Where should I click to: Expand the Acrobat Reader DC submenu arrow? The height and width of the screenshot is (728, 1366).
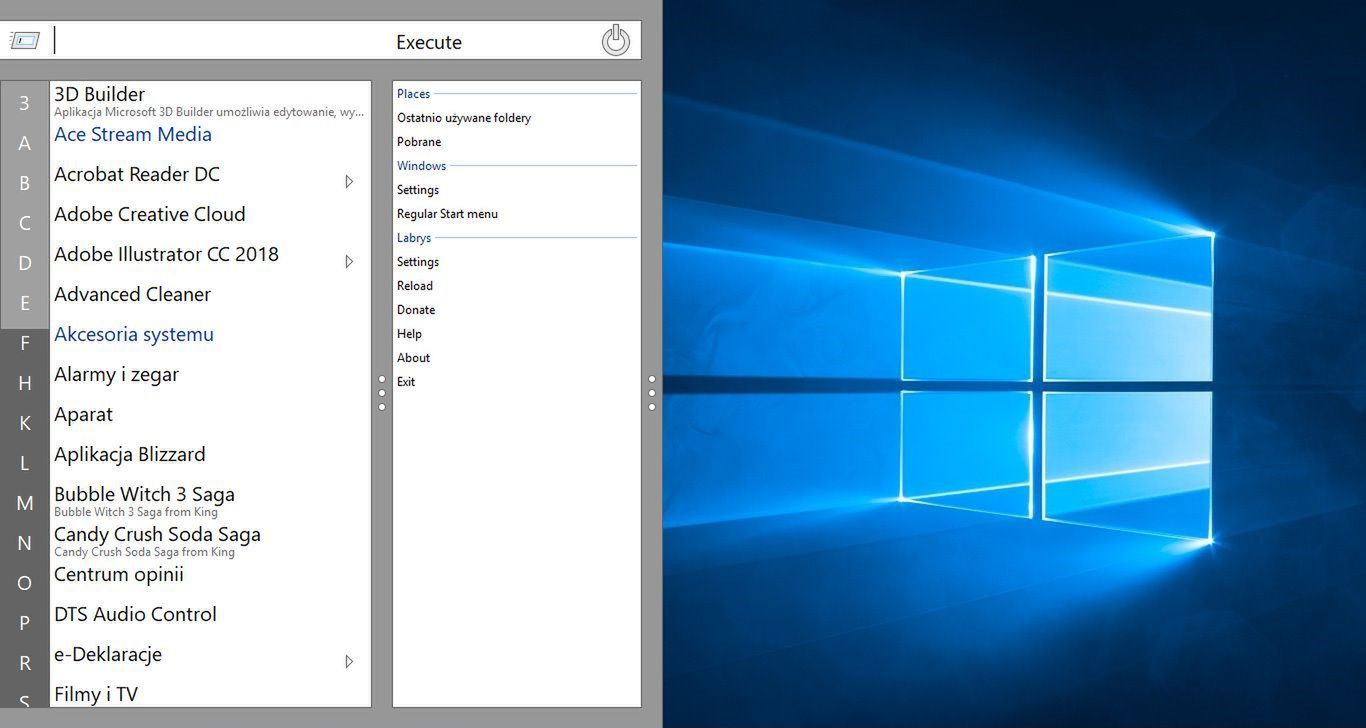[349, 182]
